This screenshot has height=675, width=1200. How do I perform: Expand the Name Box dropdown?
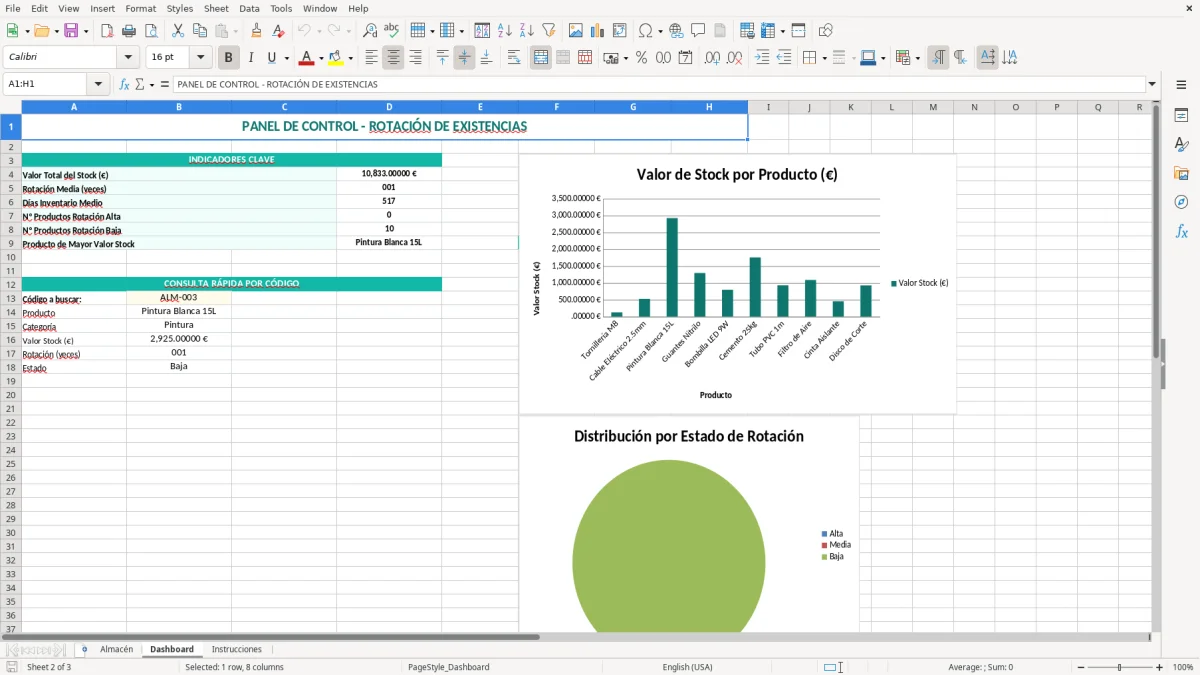coord(98,84)
